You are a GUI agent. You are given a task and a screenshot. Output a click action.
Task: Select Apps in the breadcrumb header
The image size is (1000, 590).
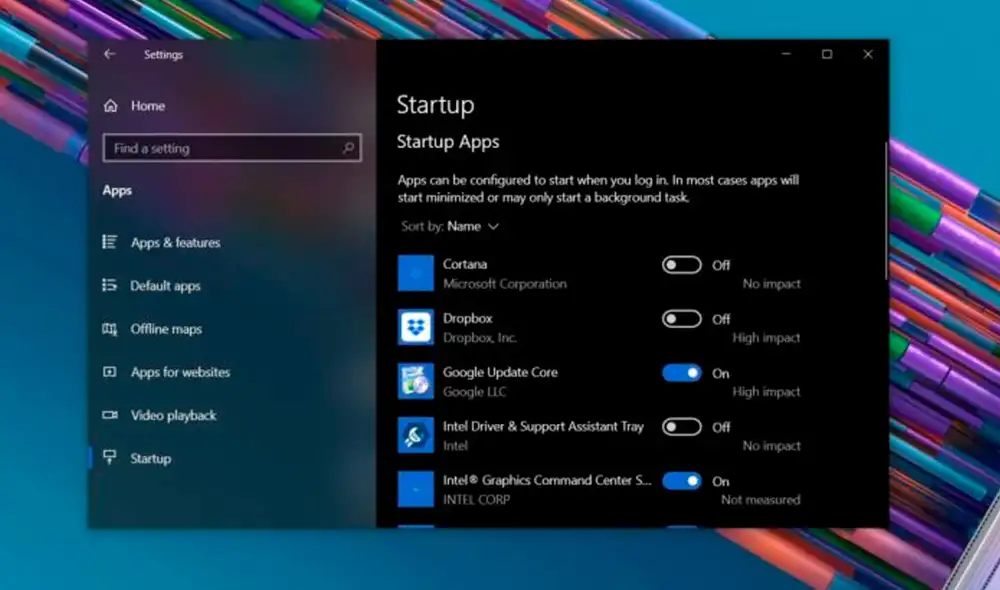(x=116, y=190)
